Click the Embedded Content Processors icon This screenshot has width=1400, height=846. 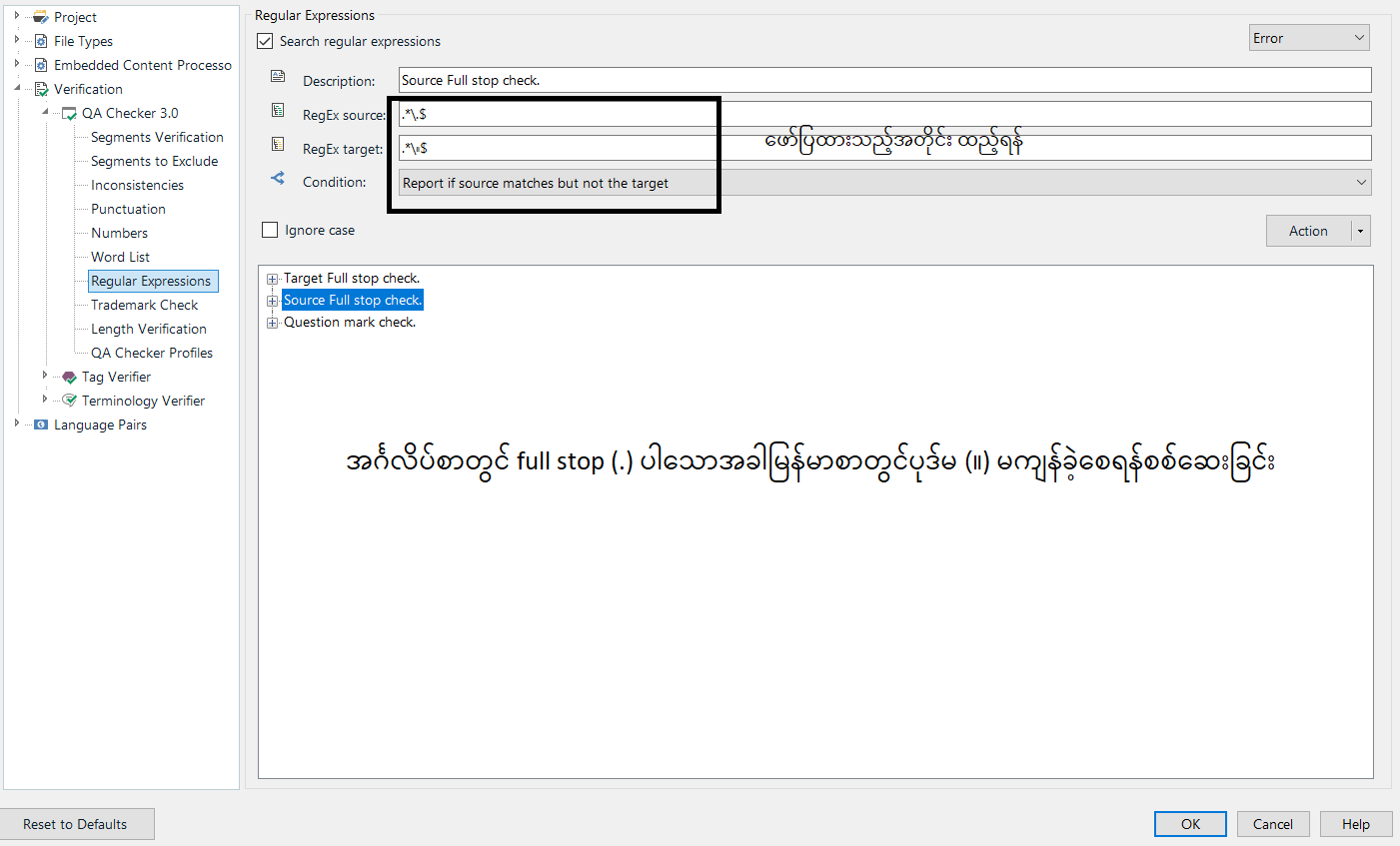point(41,65)
